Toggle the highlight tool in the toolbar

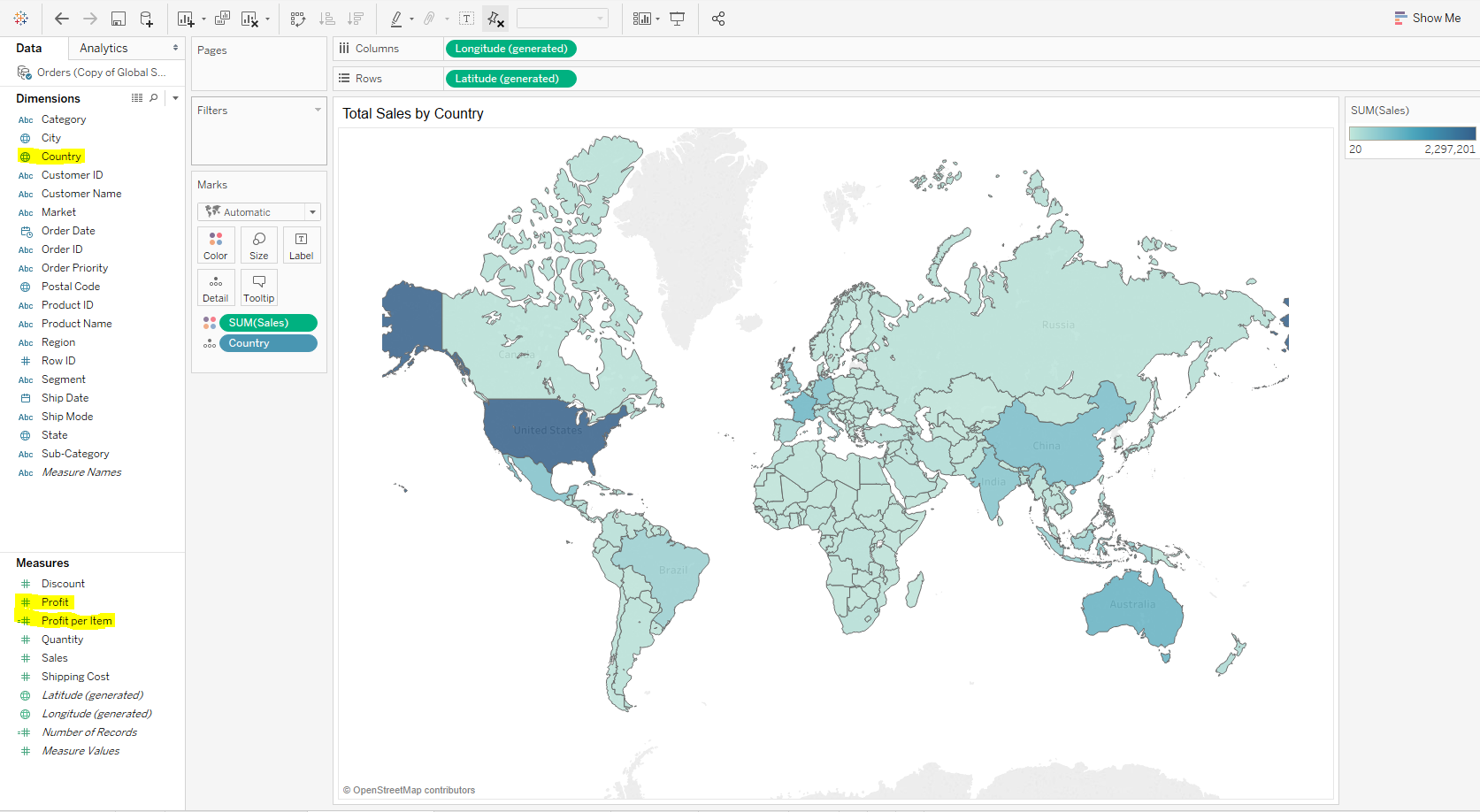pyautogui.click(x=396, y=18)
